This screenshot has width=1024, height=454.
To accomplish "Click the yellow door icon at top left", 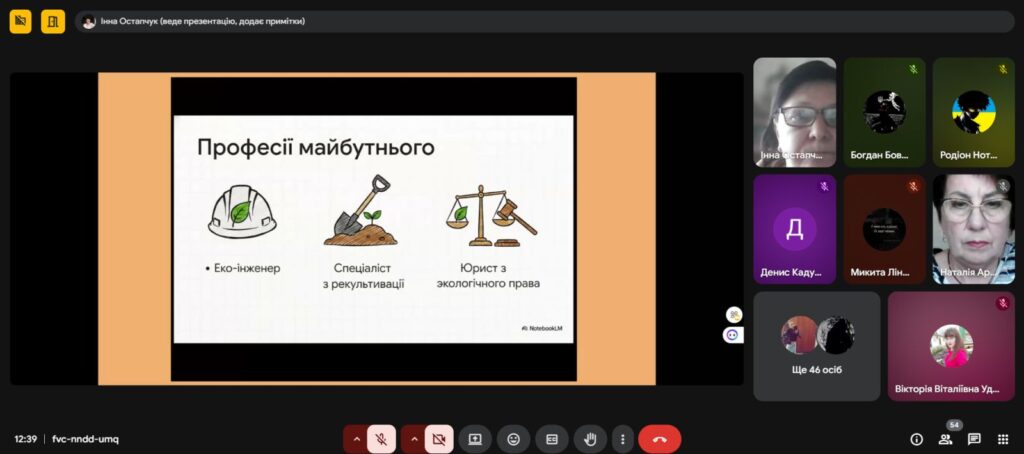I will click(53, 21).
